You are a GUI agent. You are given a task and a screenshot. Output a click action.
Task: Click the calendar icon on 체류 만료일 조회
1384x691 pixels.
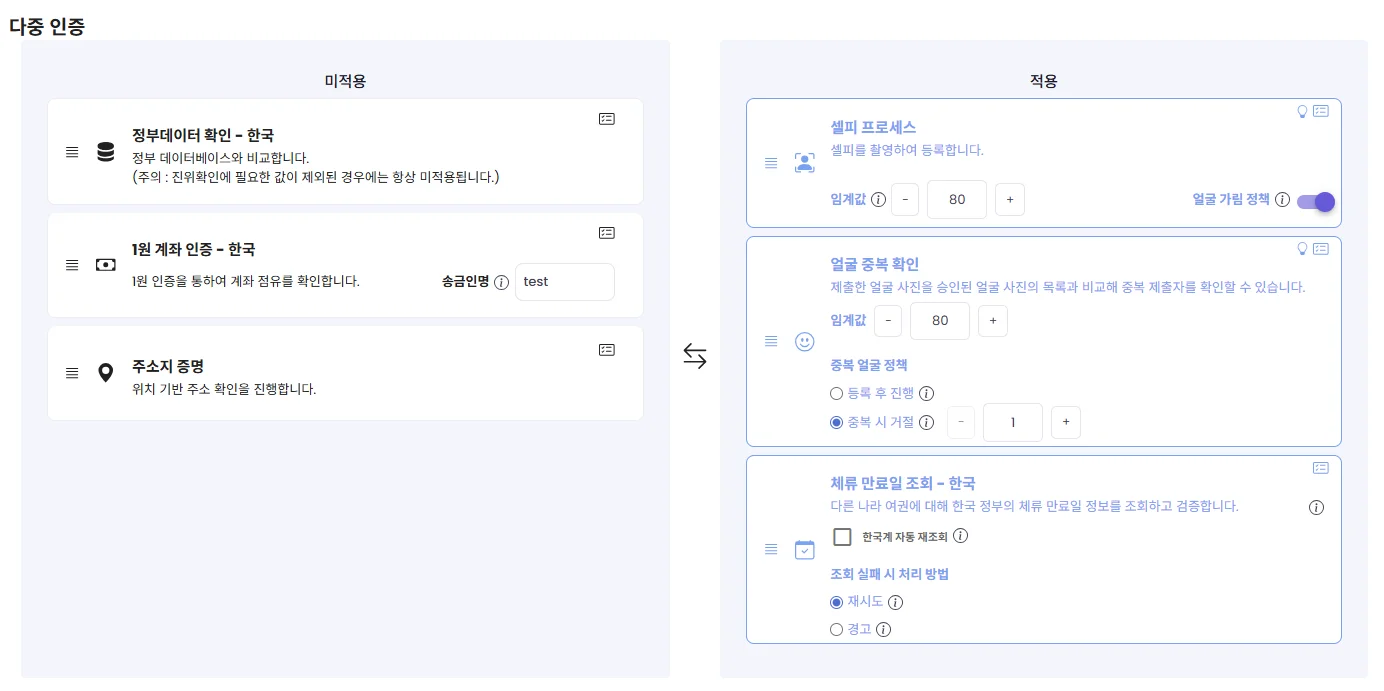[x=804, y=549]
